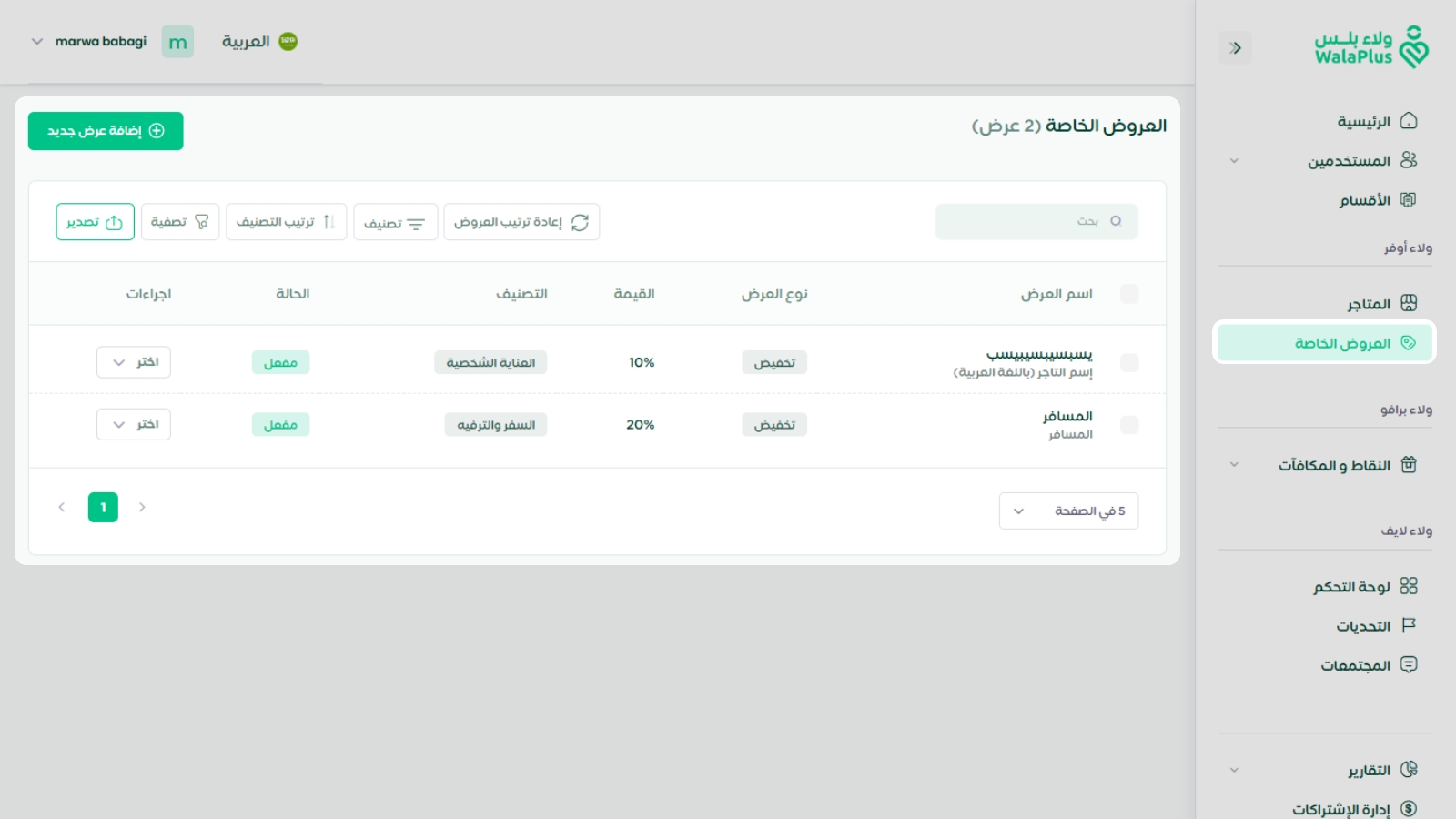Screen dimensions: 1456x819
Task: Open الأقسام menu item
Action: point(1364,199)
